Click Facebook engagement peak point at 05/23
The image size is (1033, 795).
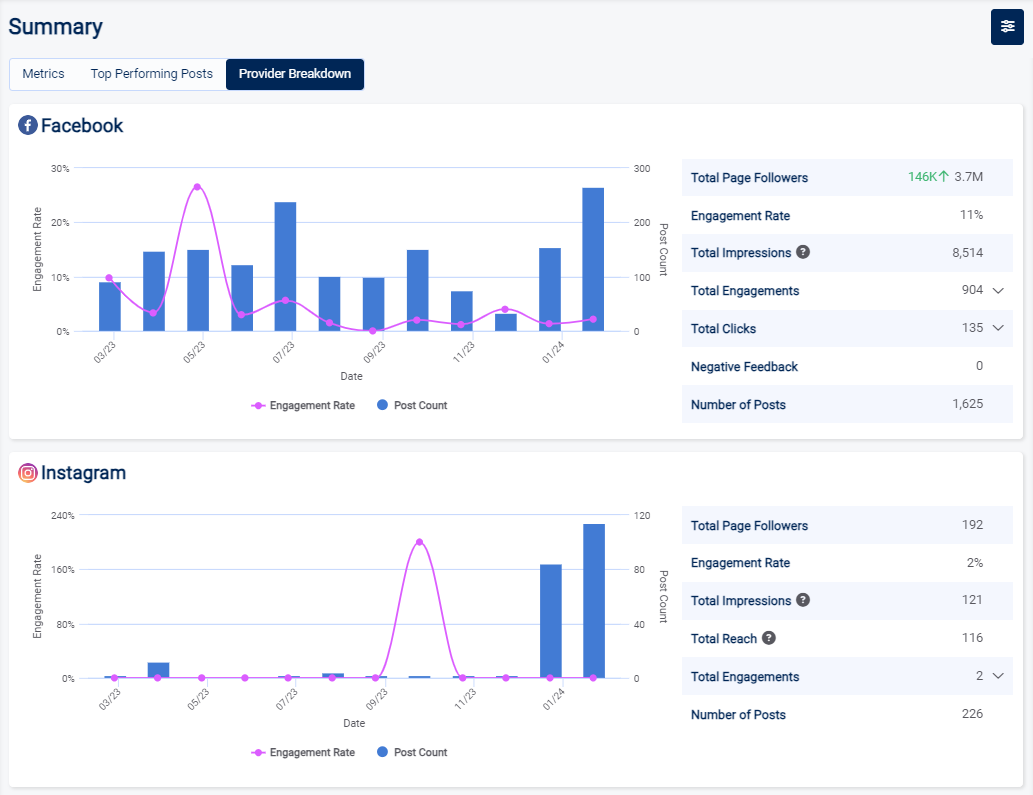coord(197,187)
